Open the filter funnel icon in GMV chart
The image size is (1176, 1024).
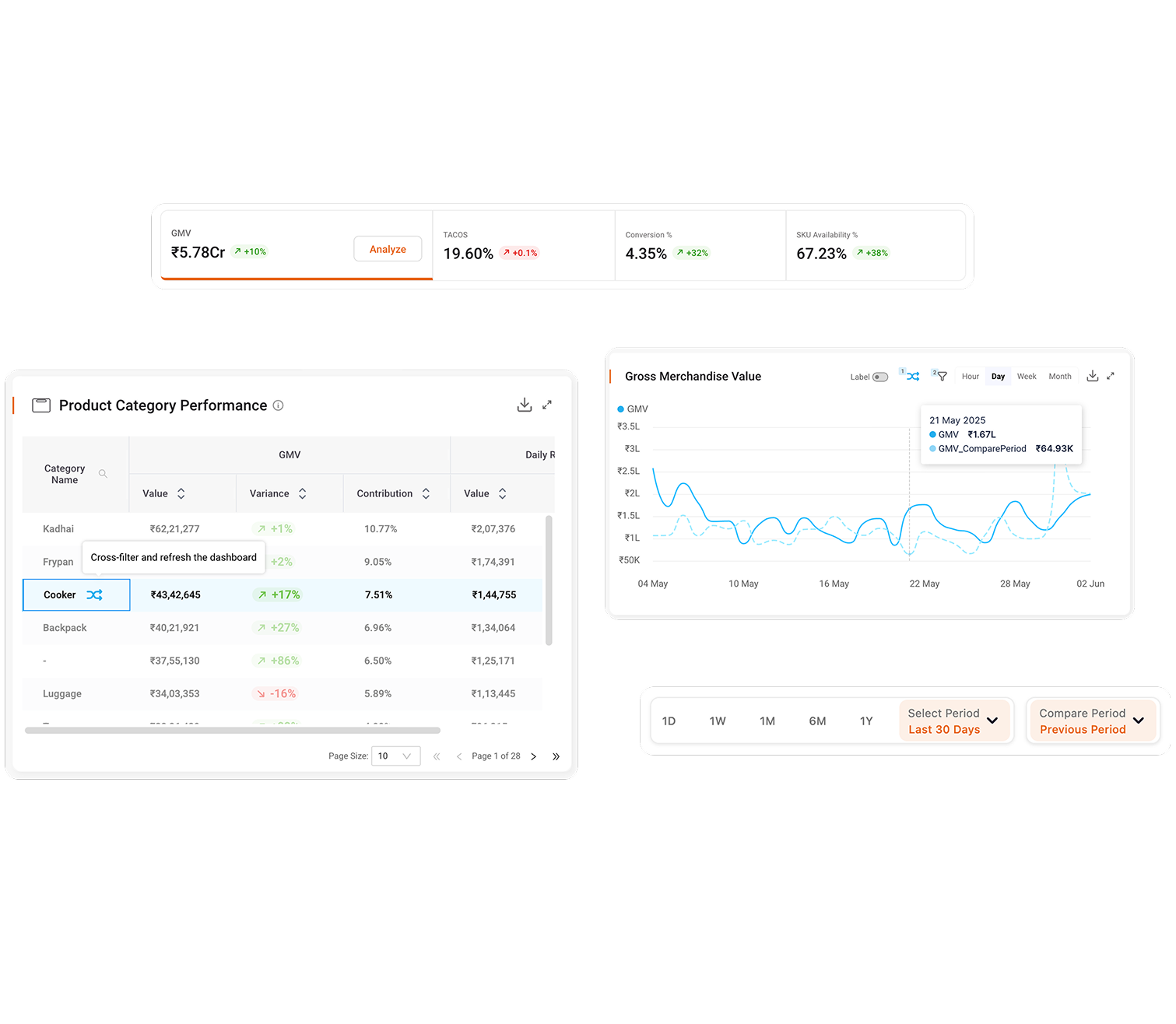942,376
